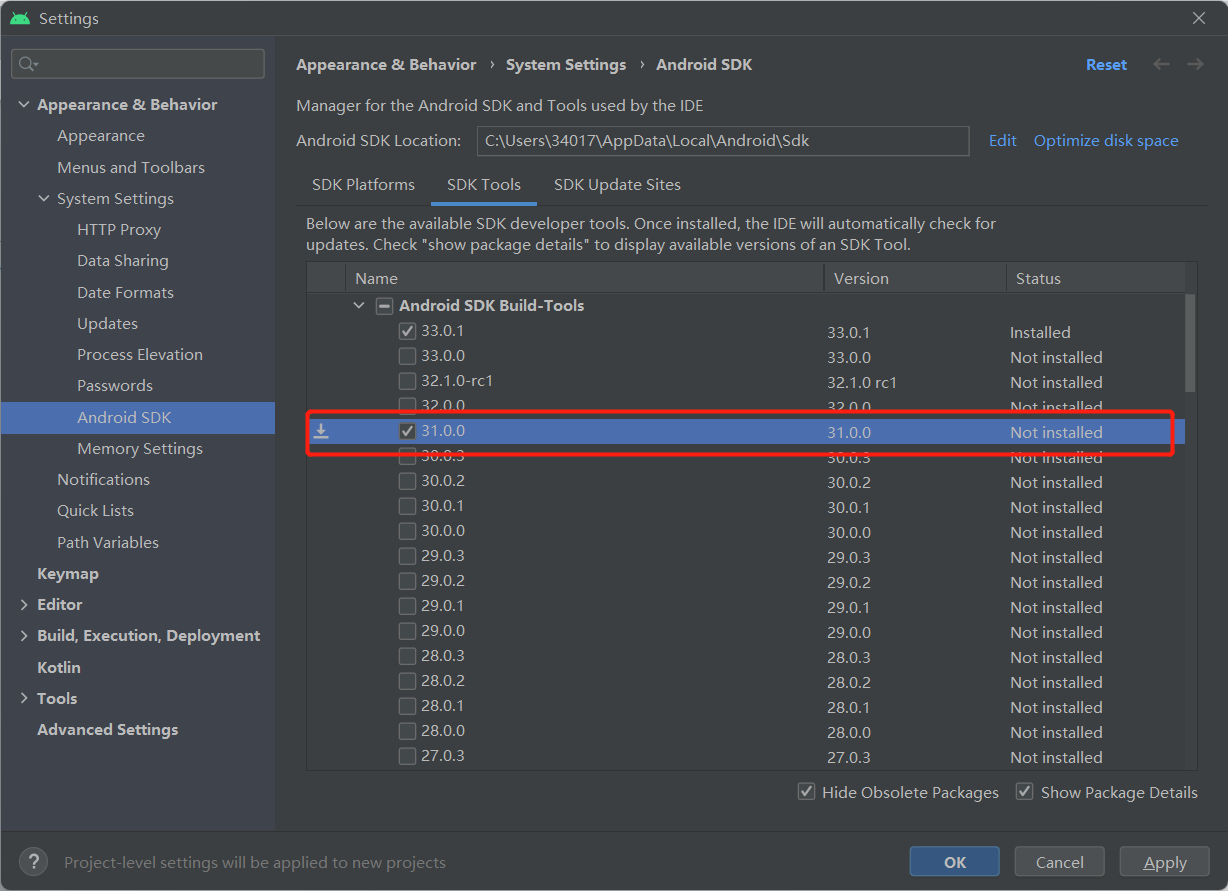Expand the Editor settings section
The width and height of the screenshot is (1228, 891).
(24, 605)
